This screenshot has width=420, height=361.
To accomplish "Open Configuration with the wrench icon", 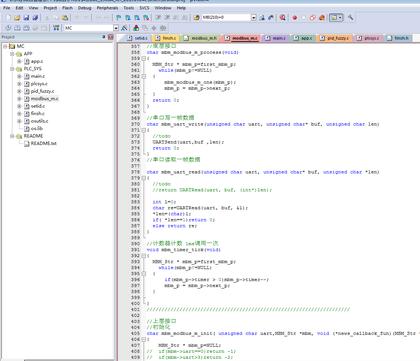I will coord(350,18).
